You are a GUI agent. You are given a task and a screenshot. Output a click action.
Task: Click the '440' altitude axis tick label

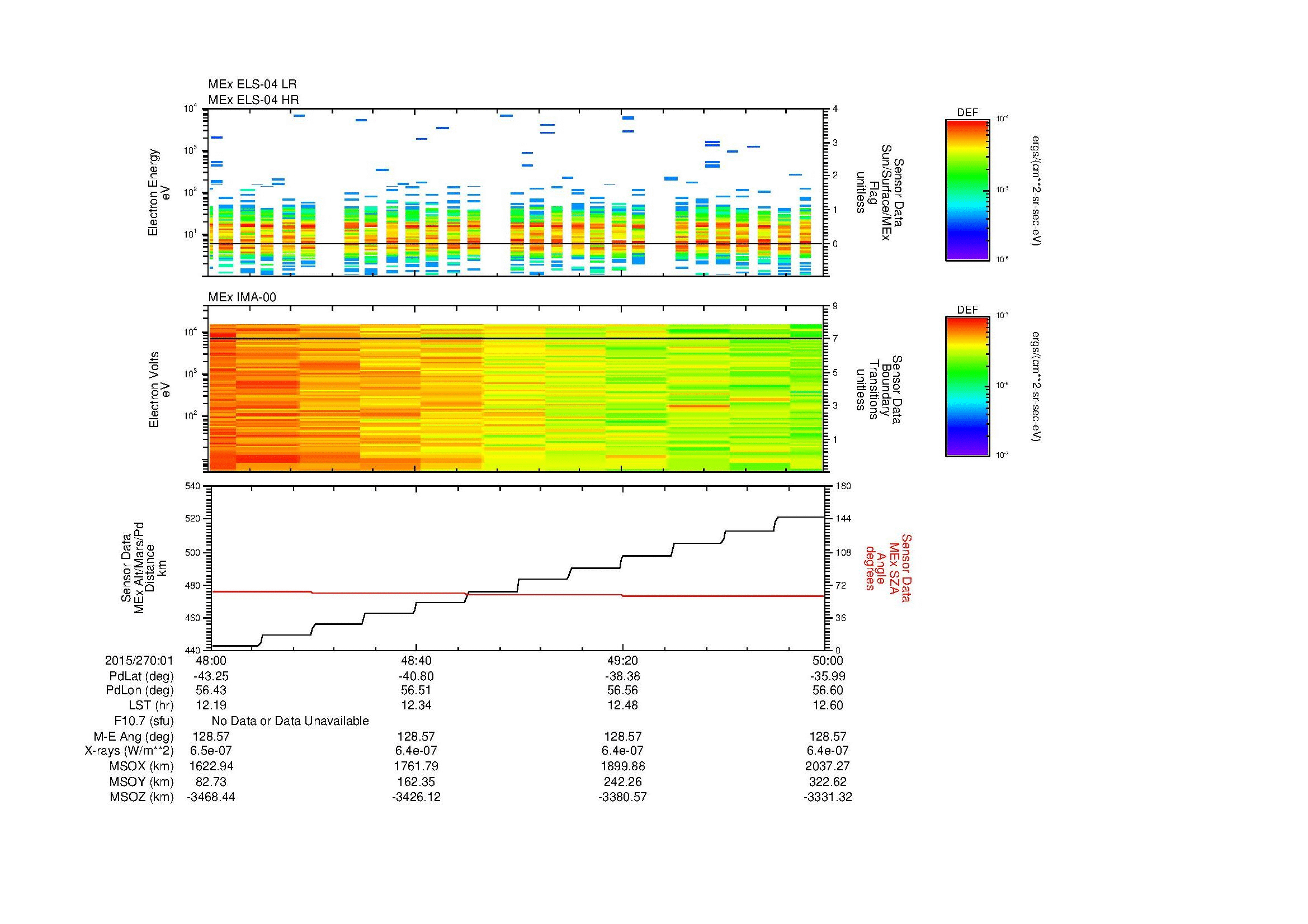(192, 650)
